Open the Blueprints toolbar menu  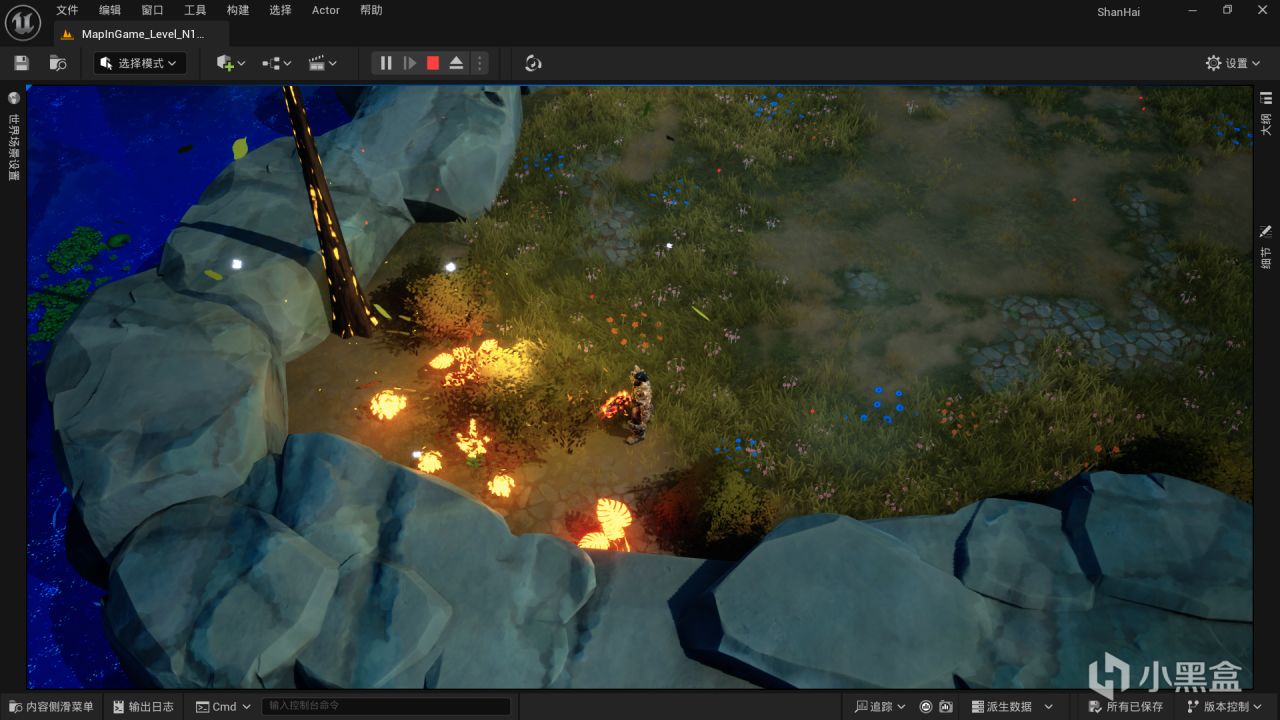(277, 63)
